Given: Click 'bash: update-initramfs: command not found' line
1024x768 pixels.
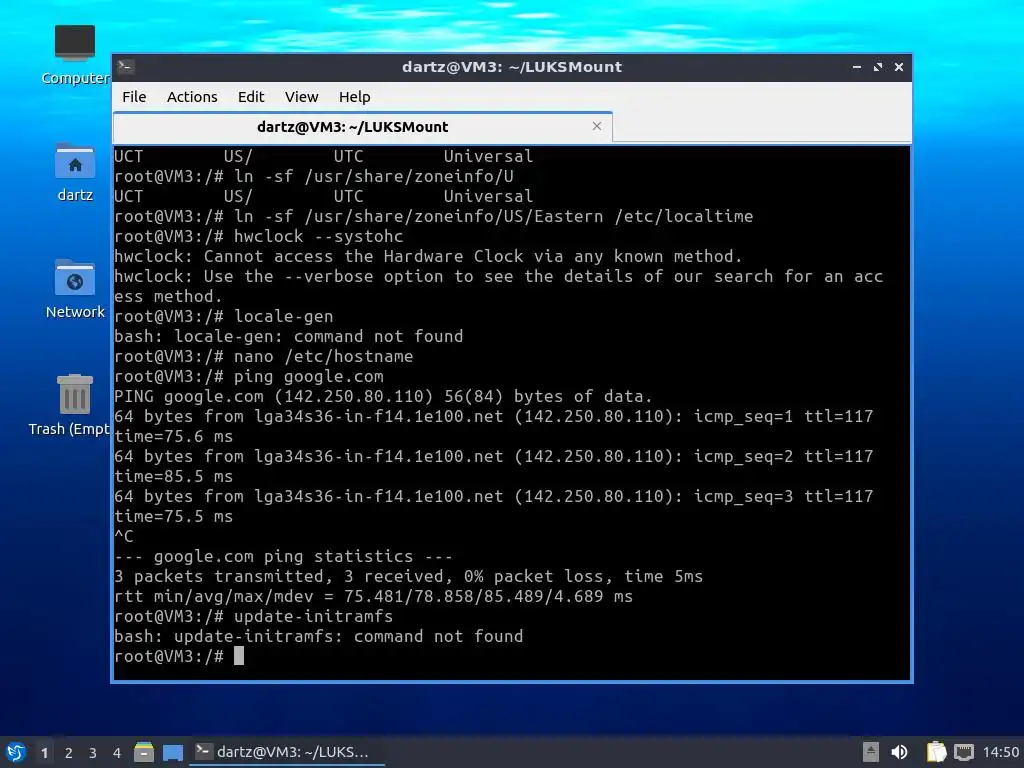Looking at the screenshot, I should click(x=319, y=636).
